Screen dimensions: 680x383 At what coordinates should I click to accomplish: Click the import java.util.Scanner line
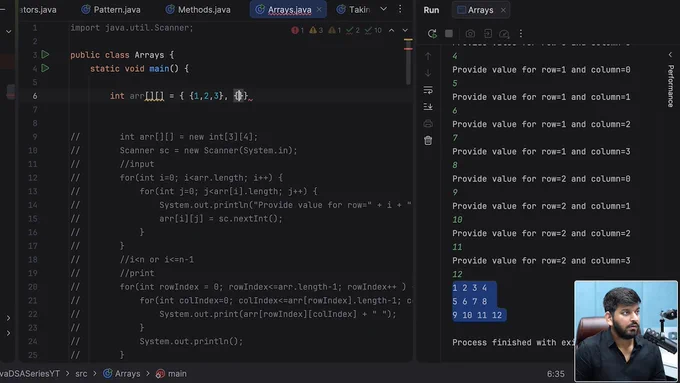click(x=132, y=28)
